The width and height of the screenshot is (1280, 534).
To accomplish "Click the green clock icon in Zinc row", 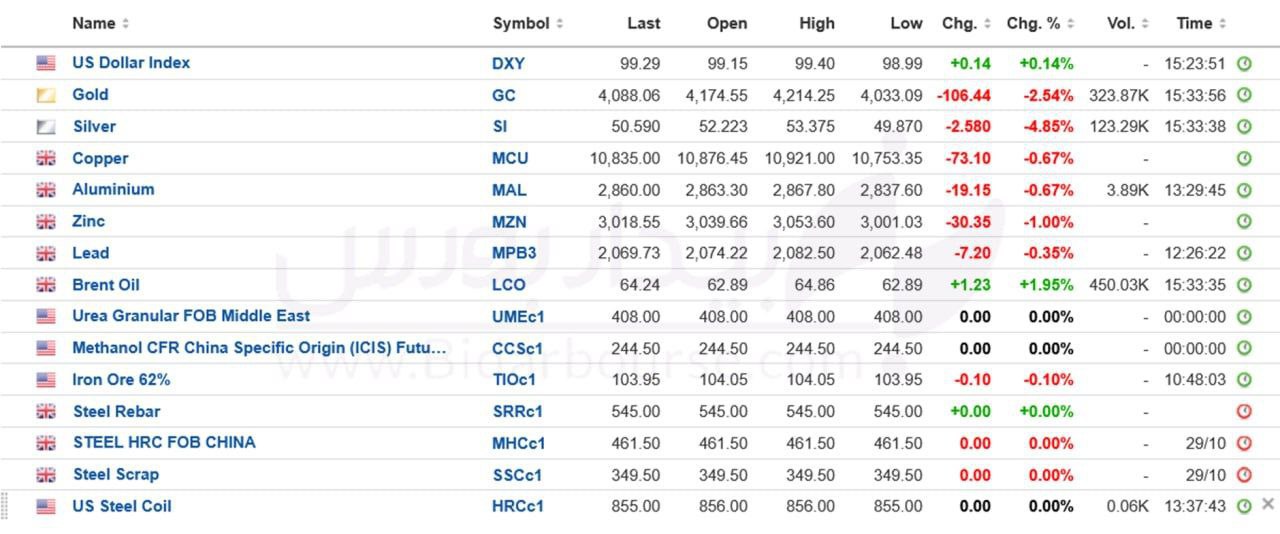I will click(1244, 221).
